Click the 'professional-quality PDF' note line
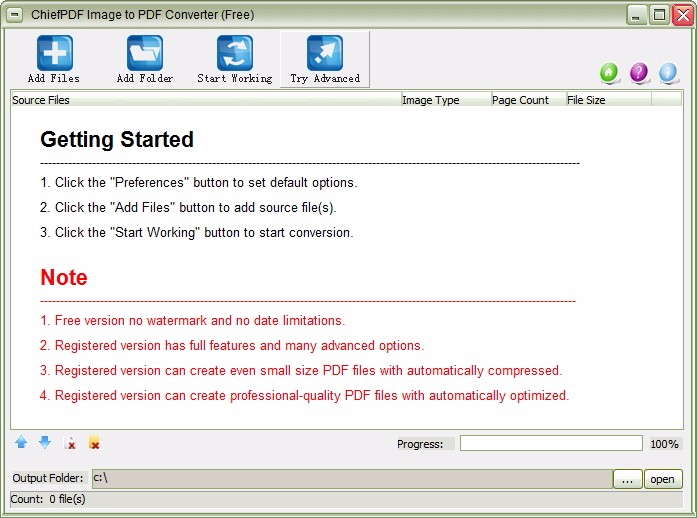697x518 pixels. 304,395
